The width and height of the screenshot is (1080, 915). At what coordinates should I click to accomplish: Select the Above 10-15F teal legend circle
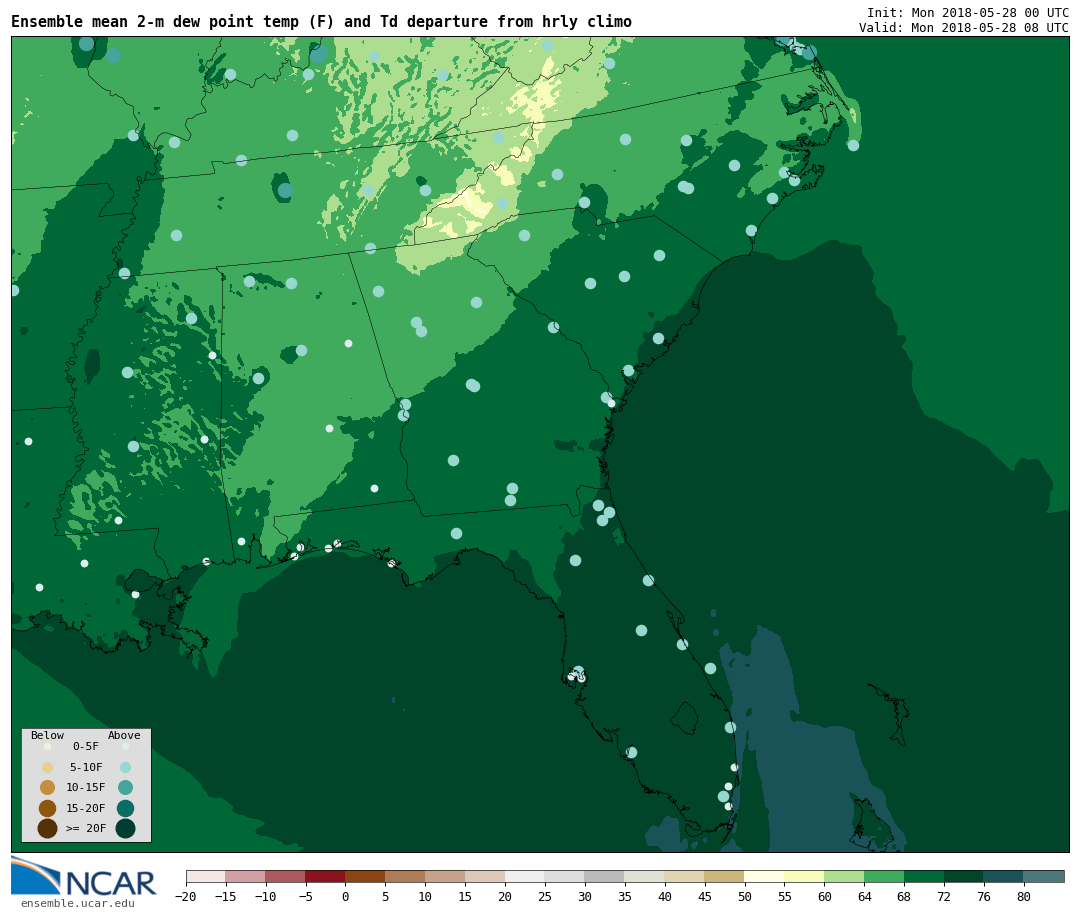click(x=125, y=788)
